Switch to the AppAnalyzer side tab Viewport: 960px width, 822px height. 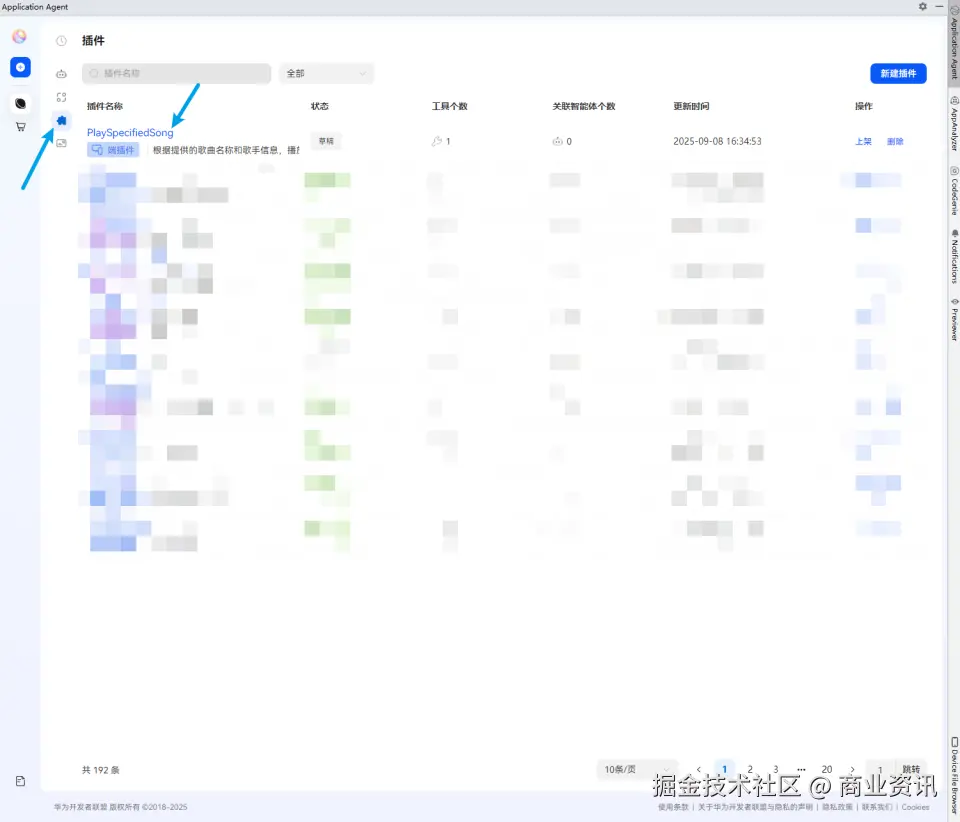[x=954, y=124]
